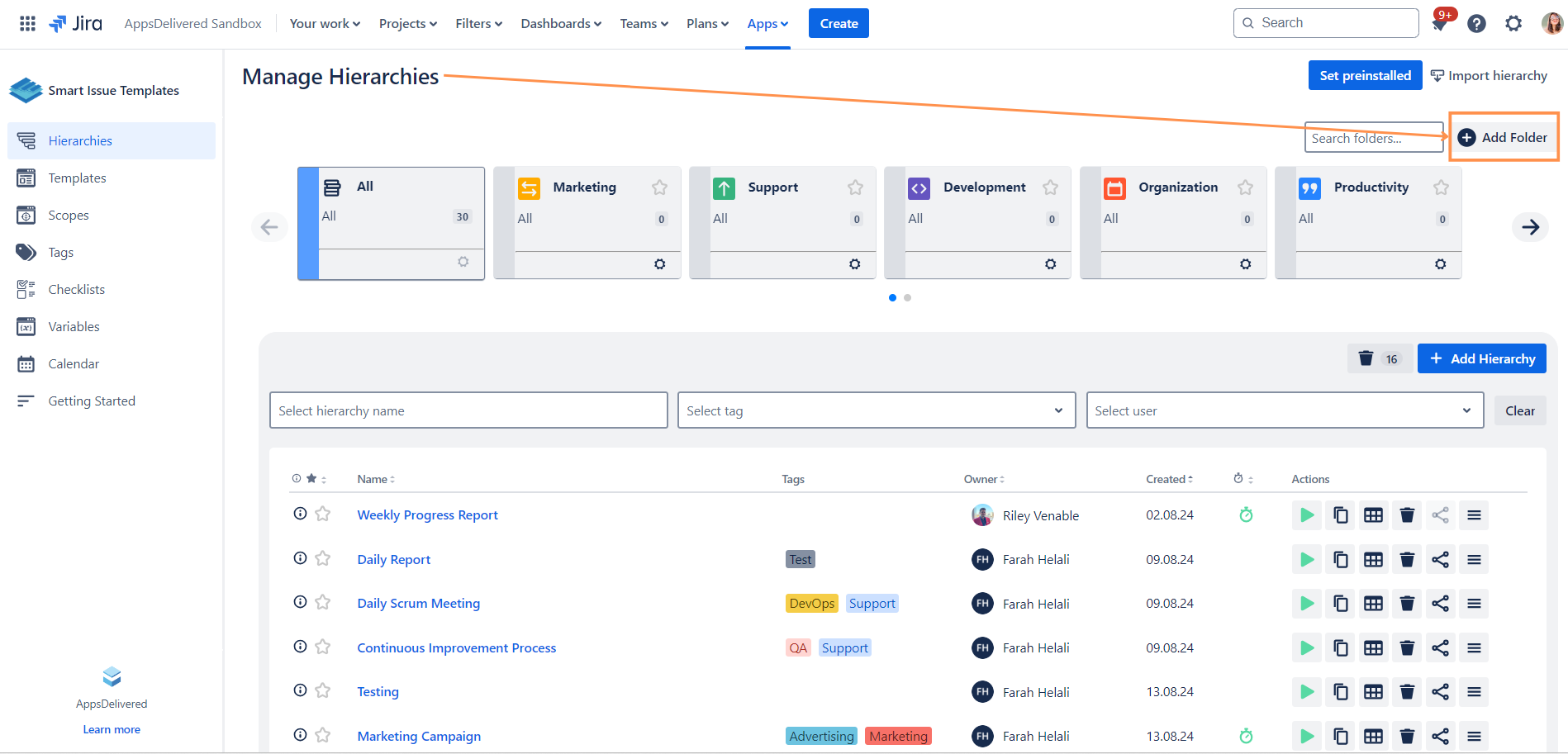Jump to second folder carousel page dot

point(907,298)
